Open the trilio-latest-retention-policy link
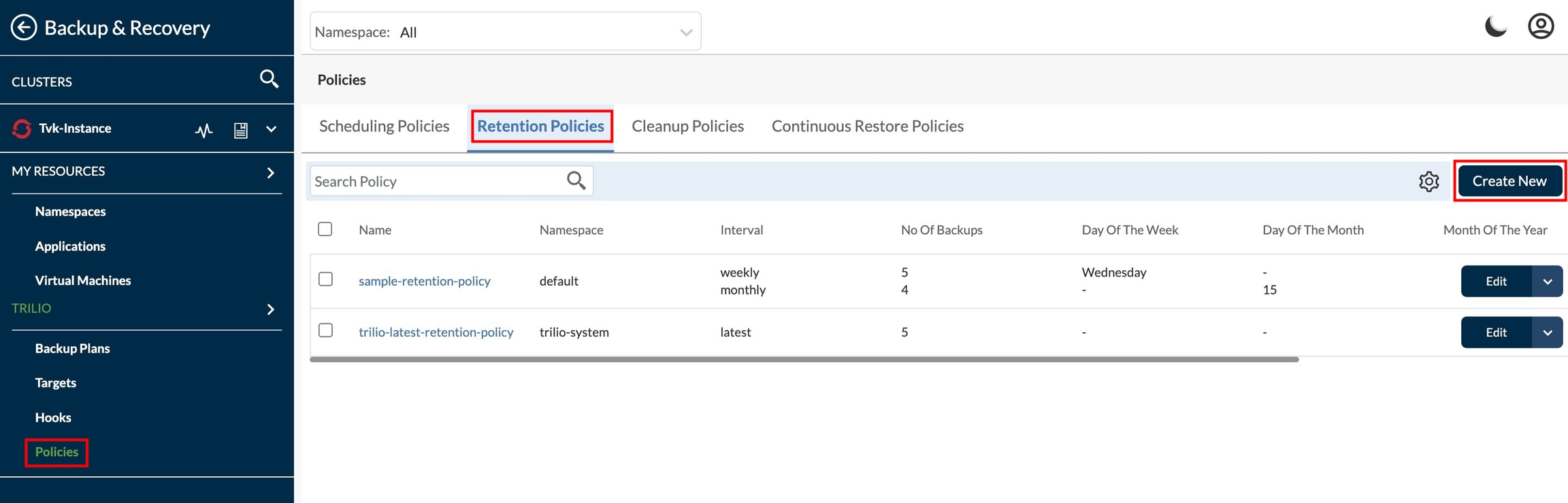 [x=436, y=332]
